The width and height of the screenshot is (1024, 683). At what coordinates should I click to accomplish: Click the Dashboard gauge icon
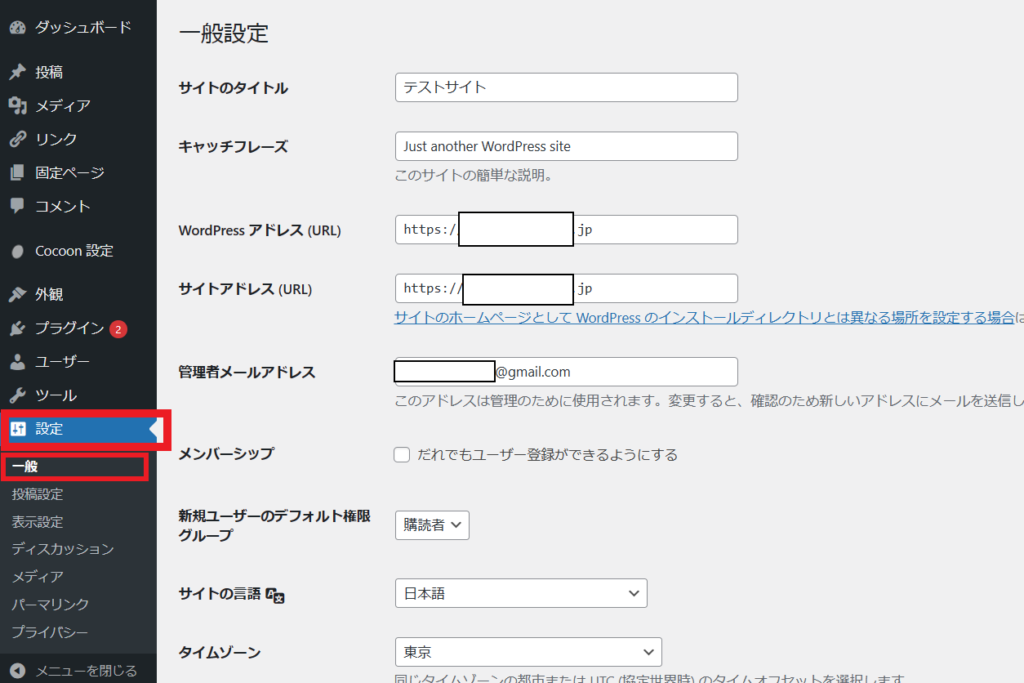click(17, 28)
